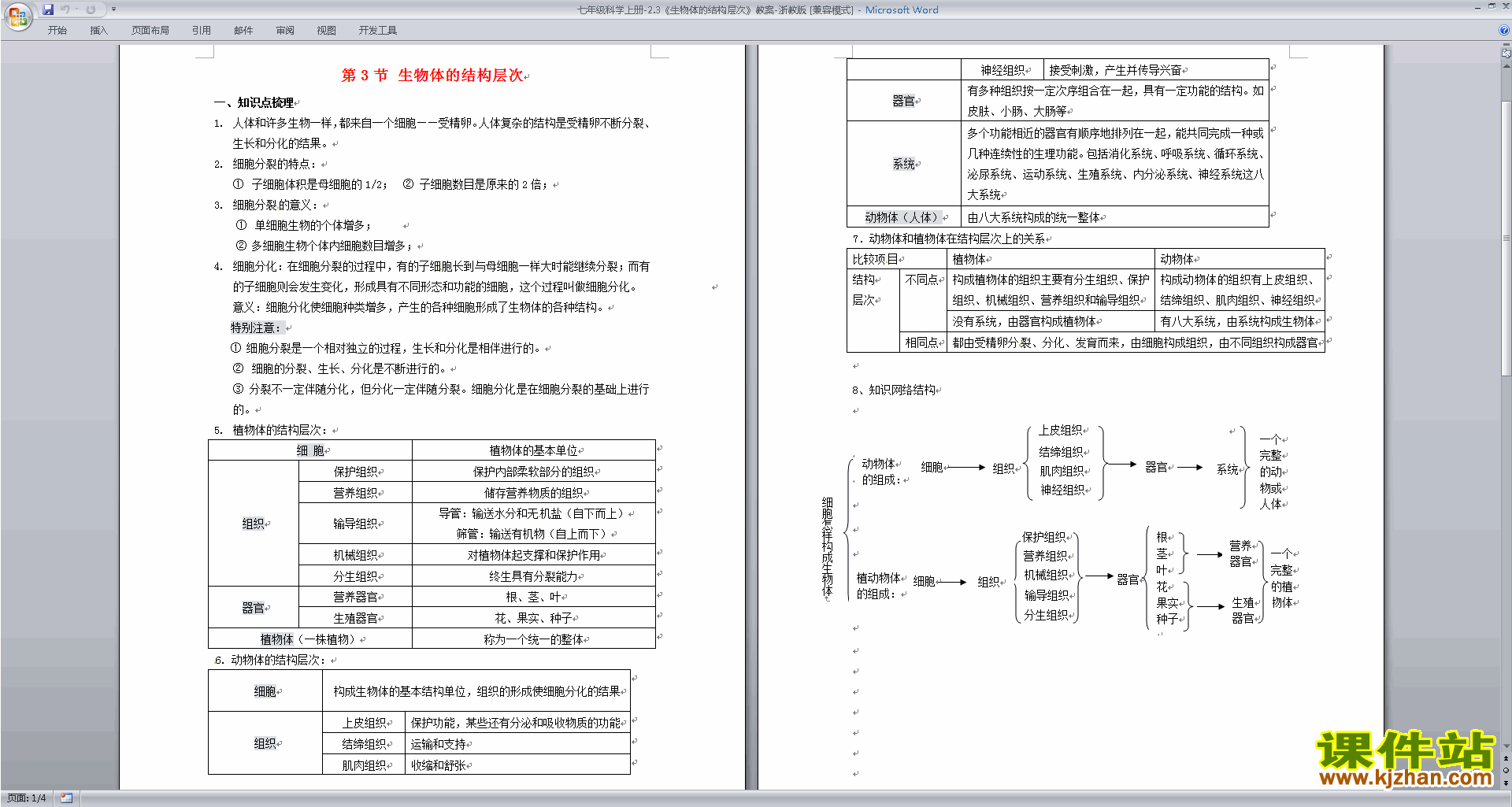This screenshot has height=807, width=1512.
Task: Open the Office button menu
Action: coord(17,16)
